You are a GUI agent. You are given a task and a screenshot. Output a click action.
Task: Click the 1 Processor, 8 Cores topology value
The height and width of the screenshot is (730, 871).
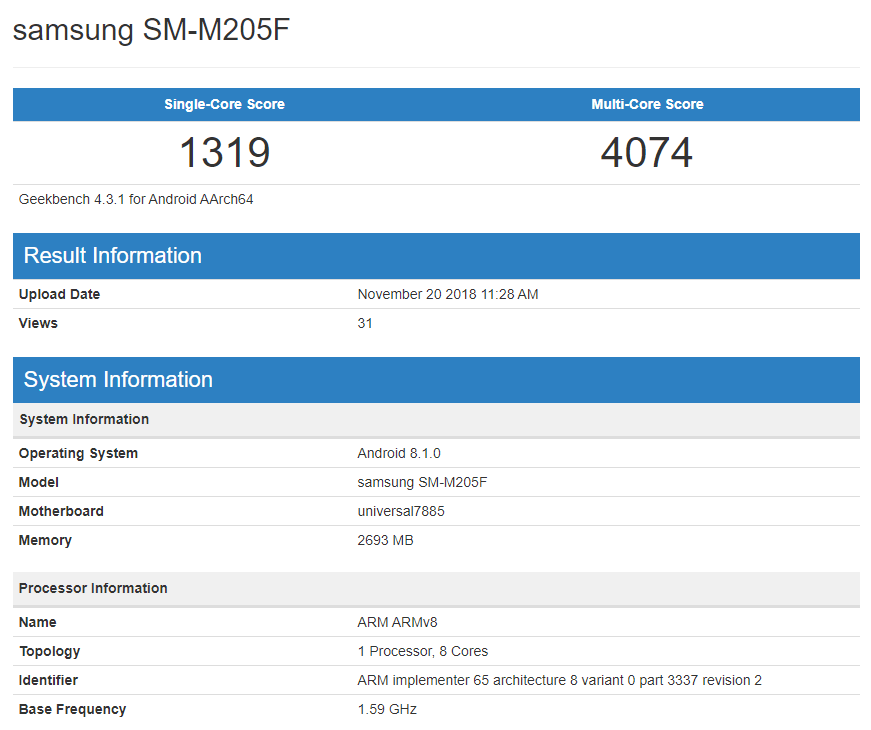click(x=423, y=651)
